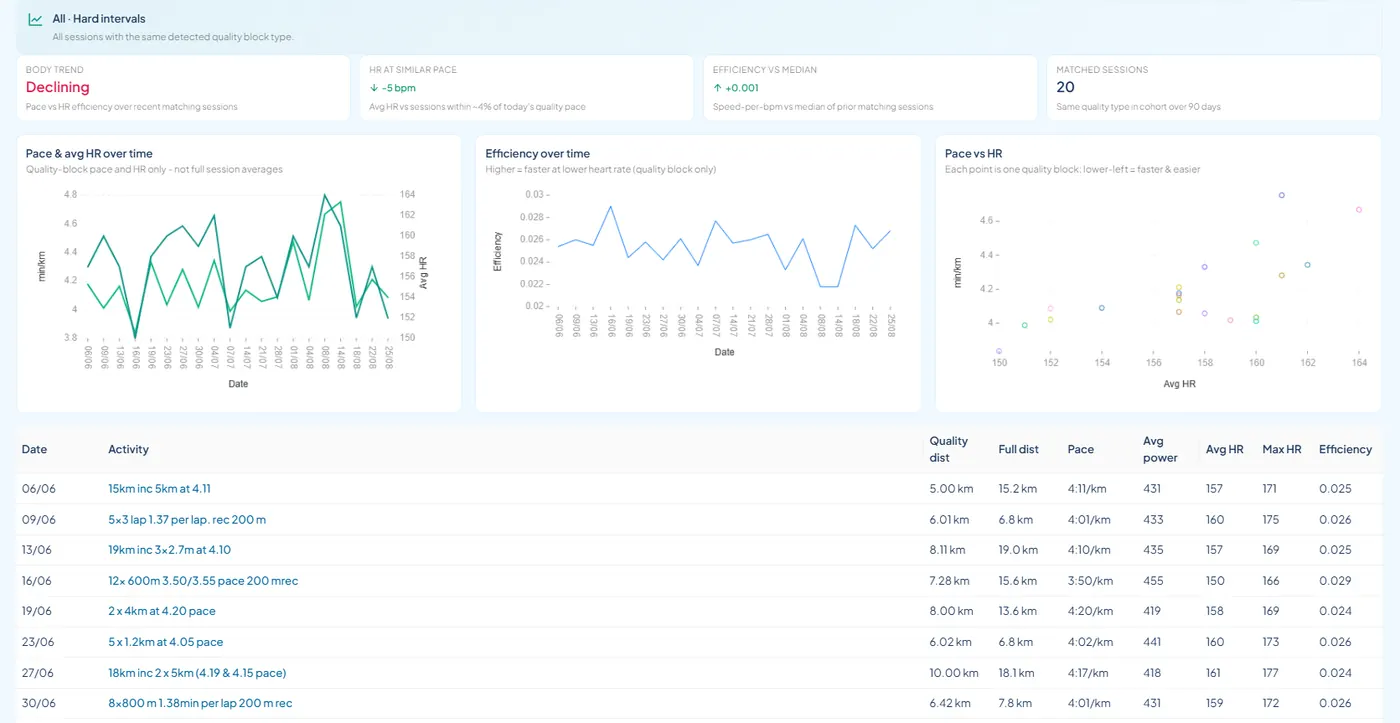The image size is (1400, 723).
Task: Click the Activity column header
Action: pos(128,450)
